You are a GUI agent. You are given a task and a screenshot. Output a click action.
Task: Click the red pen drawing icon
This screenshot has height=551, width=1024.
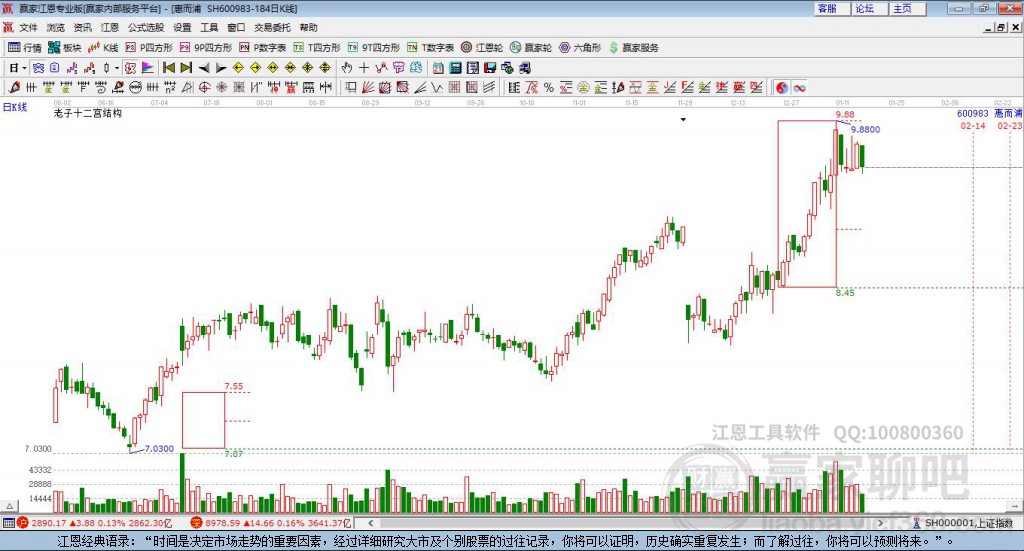pyautogui.click(x=14, y=87)
